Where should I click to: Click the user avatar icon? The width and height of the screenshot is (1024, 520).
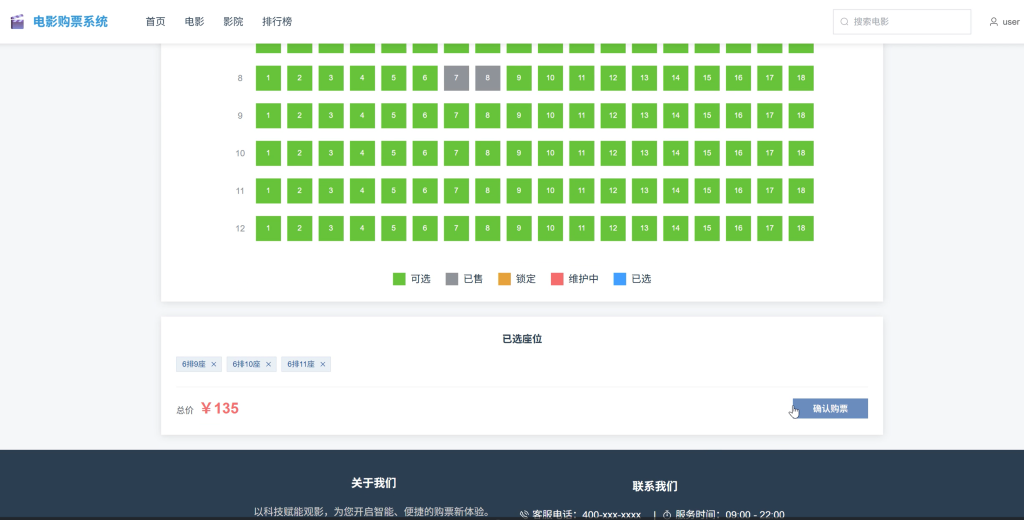(x=993, y=22)
